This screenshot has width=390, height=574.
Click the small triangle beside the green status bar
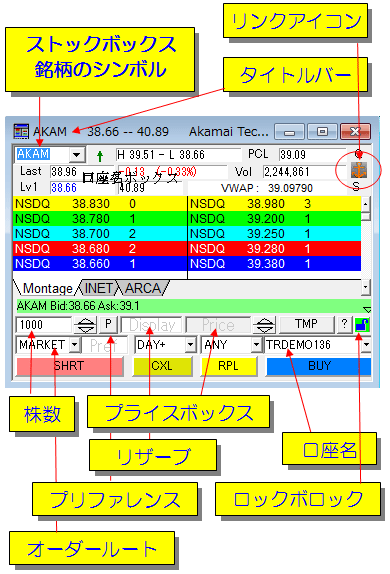point(367,310)
